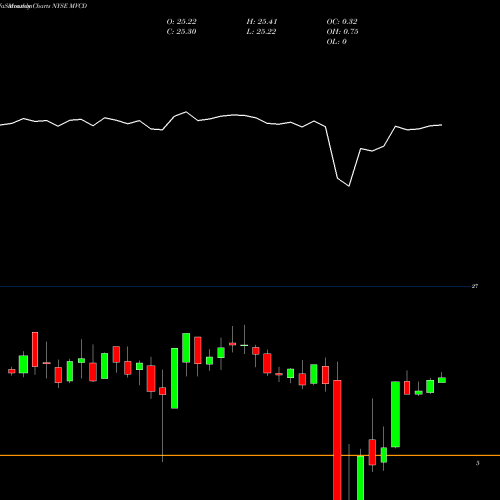Click the 'OH: 0.75' reading
The image size is (500, 500).
click(342, 32)
